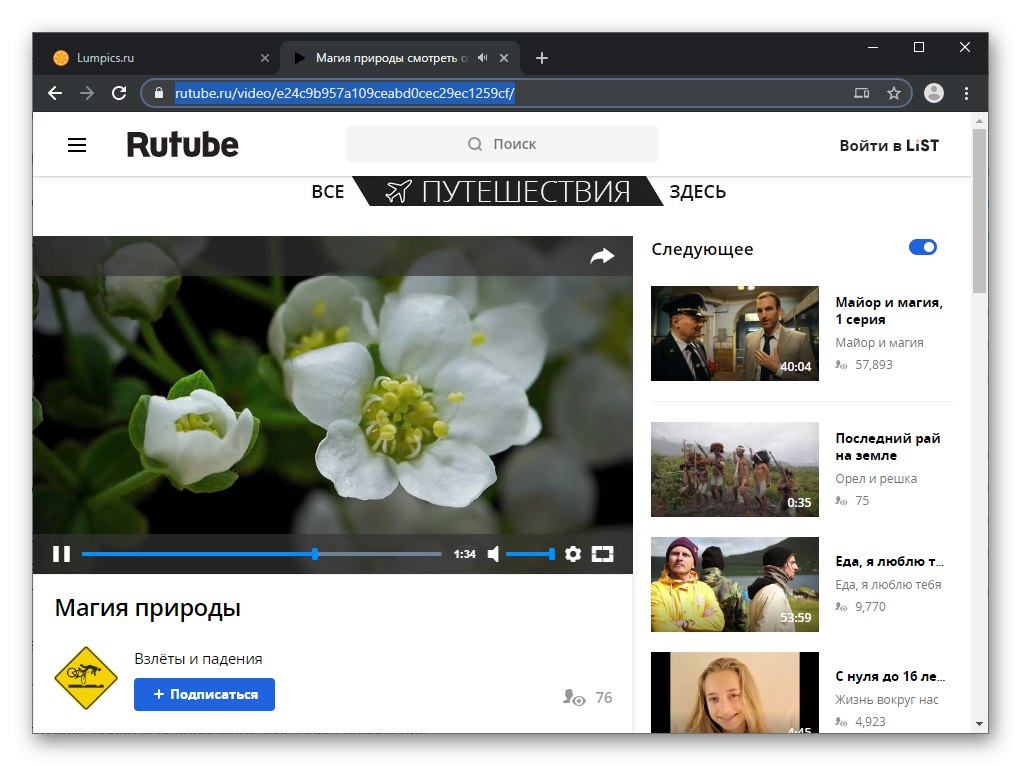Open the Rutube hamburger menu
This screenshot has width=1021, height=766.
pos(77,145)
